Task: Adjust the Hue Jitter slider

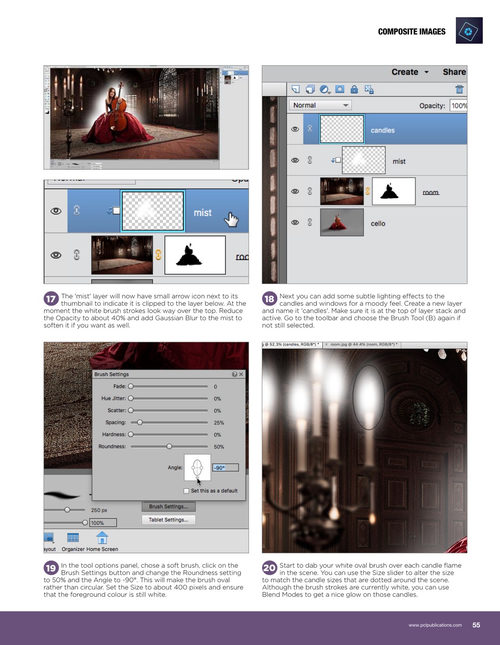Action: (131, 398)
